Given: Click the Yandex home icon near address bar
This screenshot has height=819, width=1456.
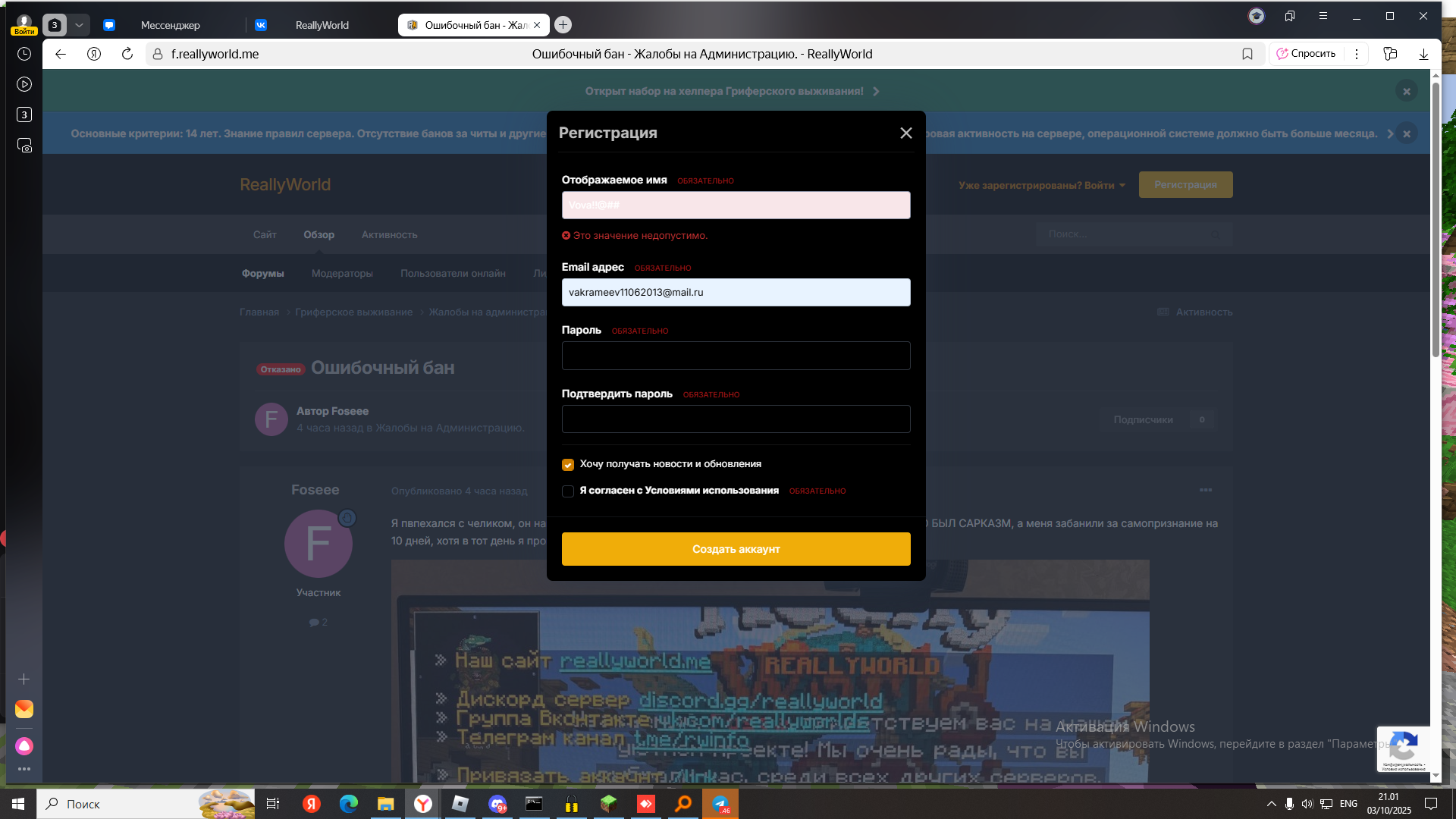Looking at the screenshot, I should tap(94, 54).
